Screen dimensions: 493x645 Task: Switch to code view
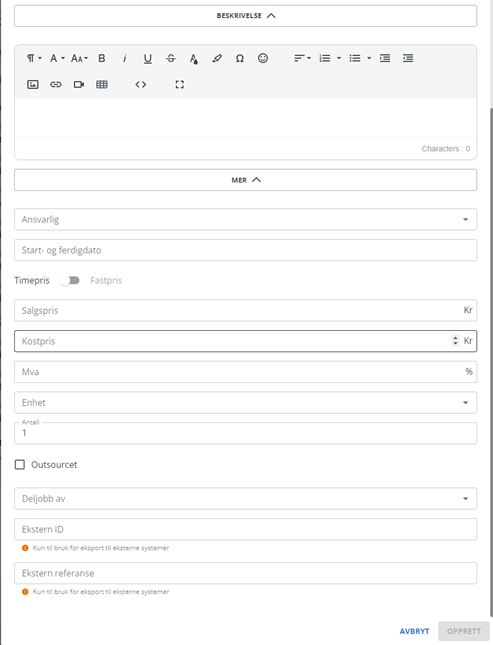point(141,84)
